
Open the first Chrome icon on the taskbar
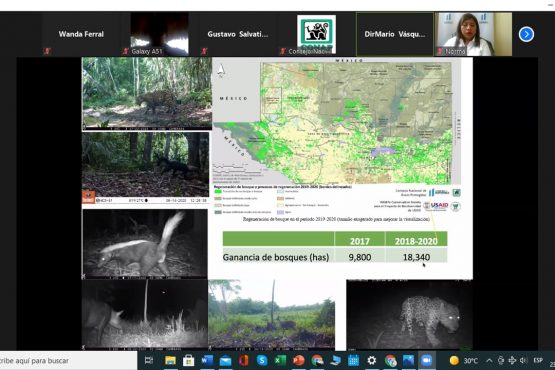click(x=317, y=360)
